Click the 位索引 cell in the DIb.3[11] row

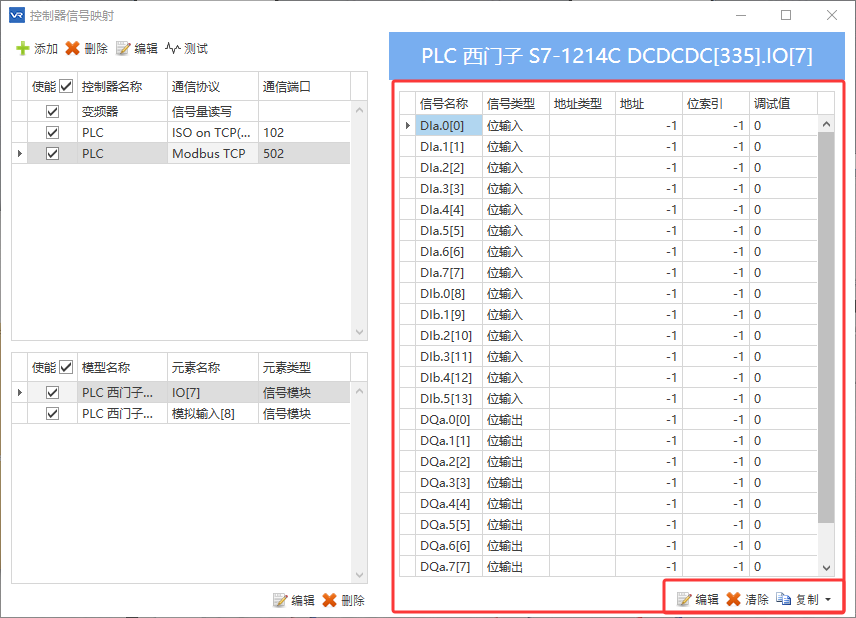pos(716,356)
